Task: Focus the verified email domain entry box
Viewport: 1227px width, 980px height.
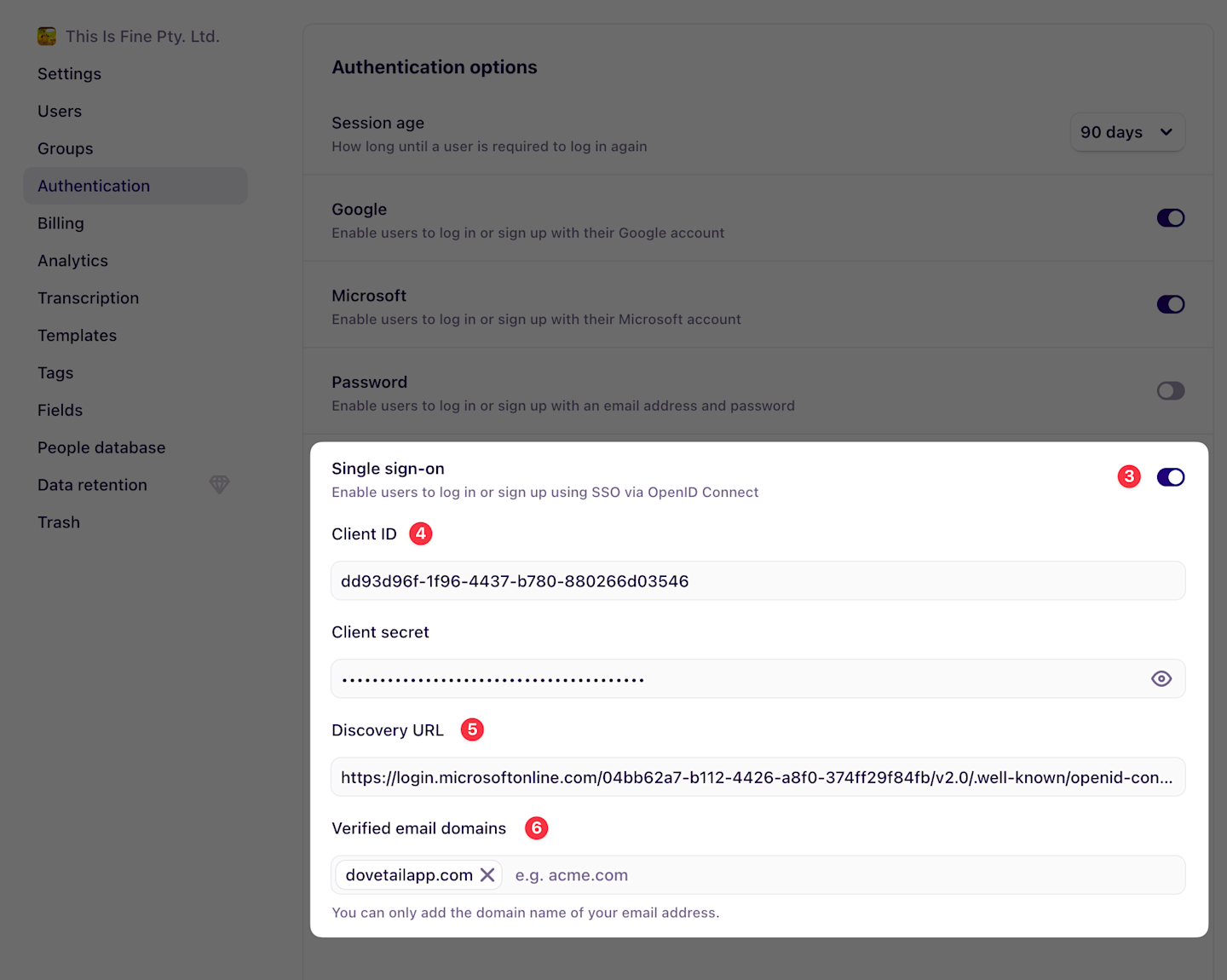Action: tap(844, 875)
